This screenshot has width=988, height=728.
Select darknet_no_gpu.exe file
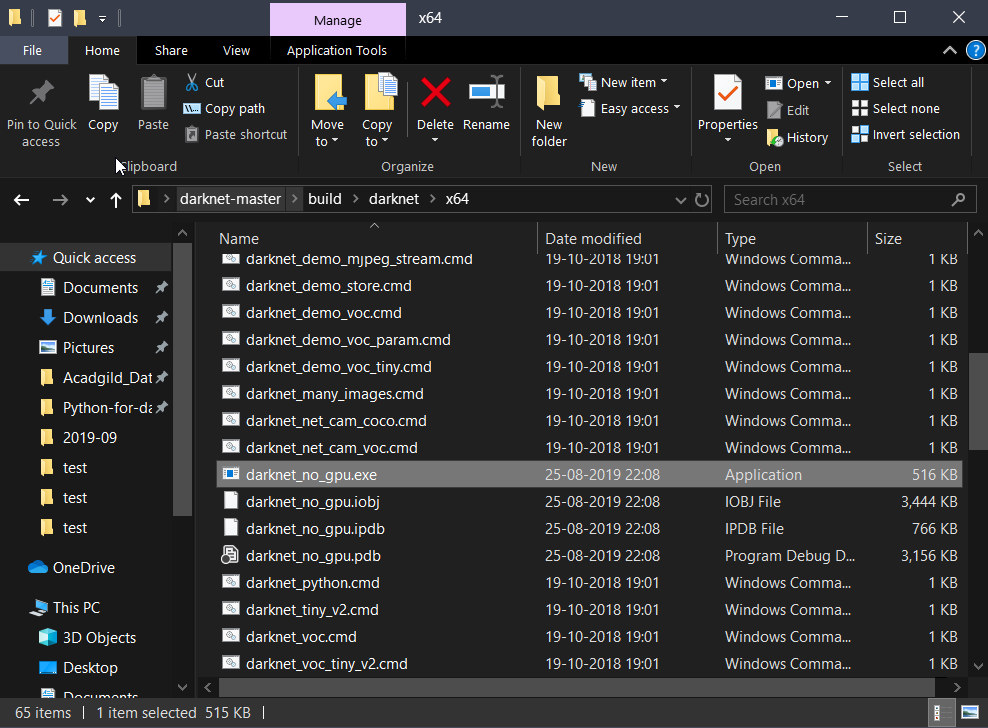point(590,475)
